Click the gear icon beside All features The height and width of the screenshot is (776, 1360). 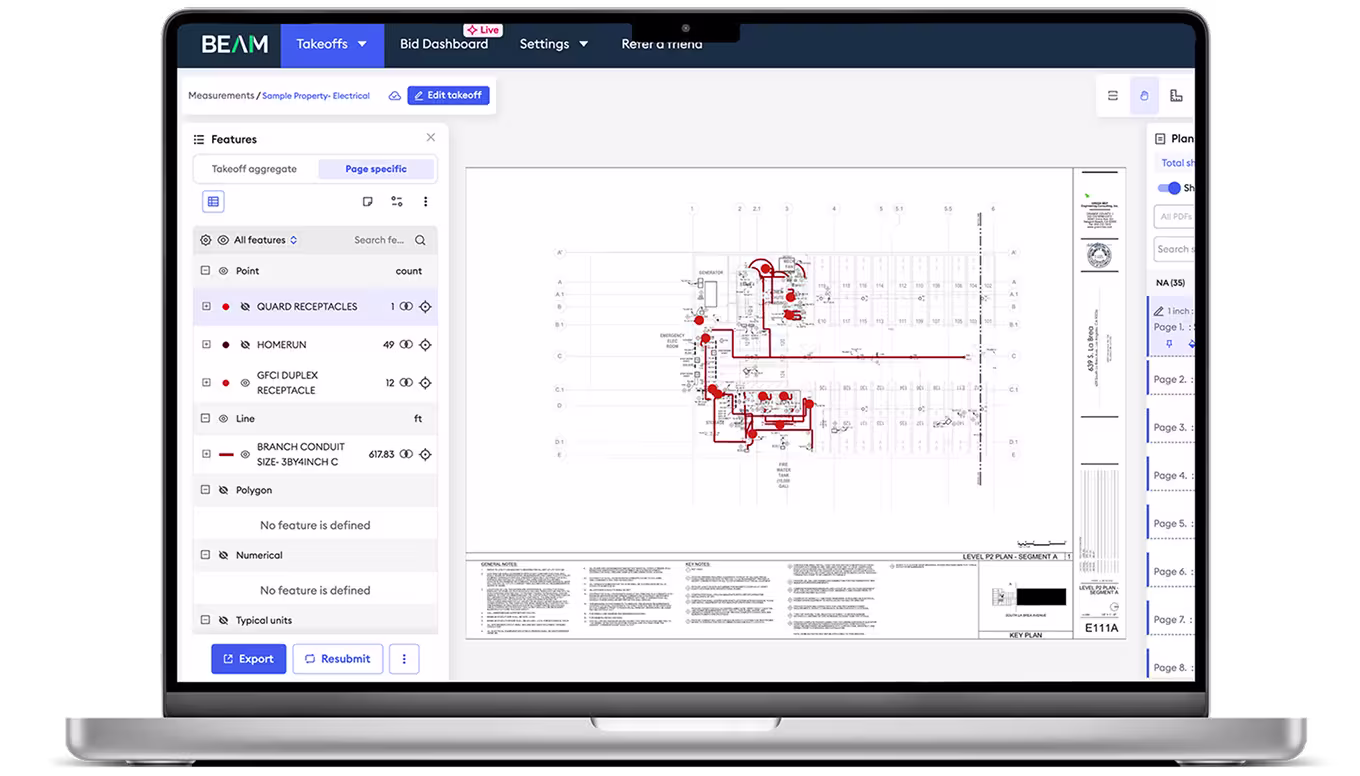click(206, 240)
